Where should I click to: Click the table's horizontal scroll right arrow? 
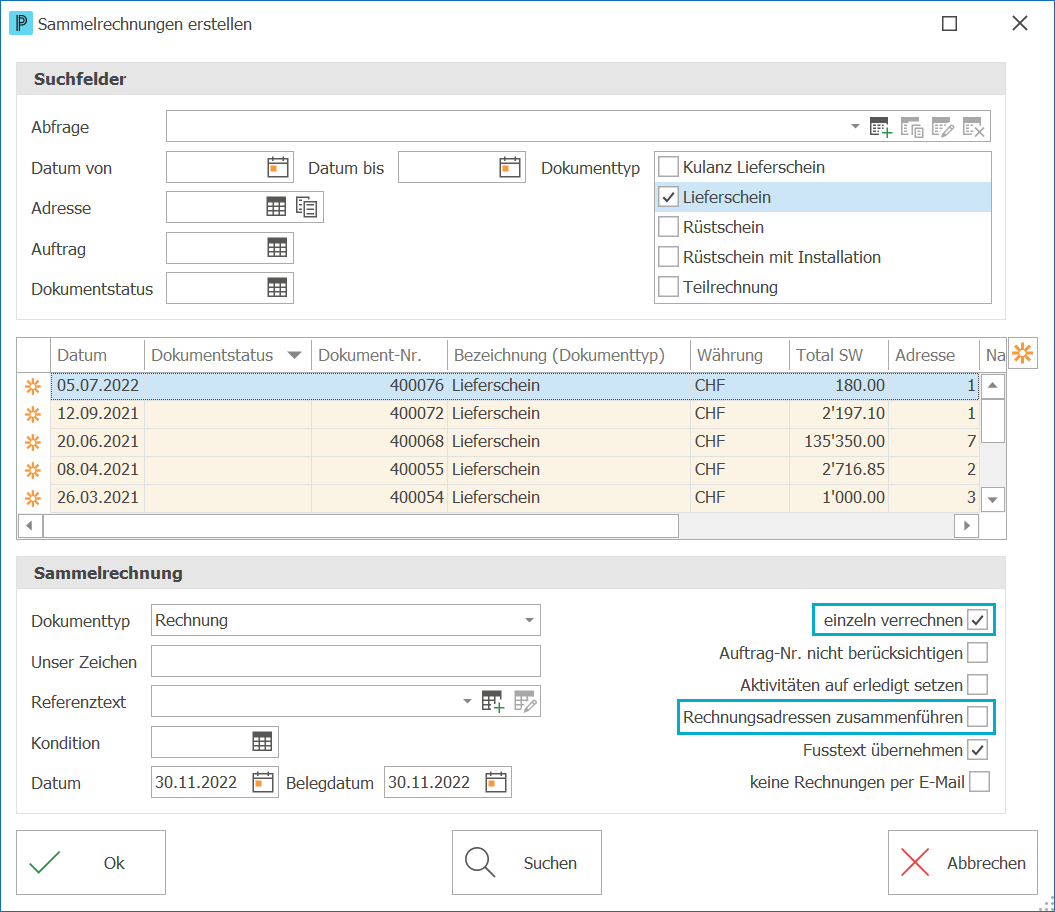click(967, 526)
